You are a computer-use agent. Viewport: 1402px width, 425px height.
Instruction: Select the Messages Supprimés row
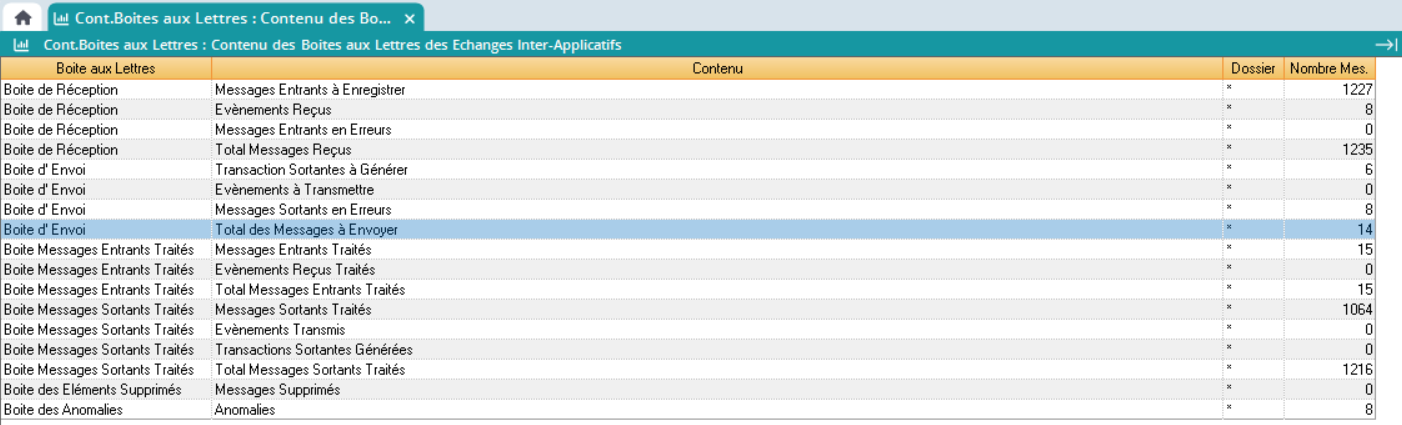[x=277, y=390]
